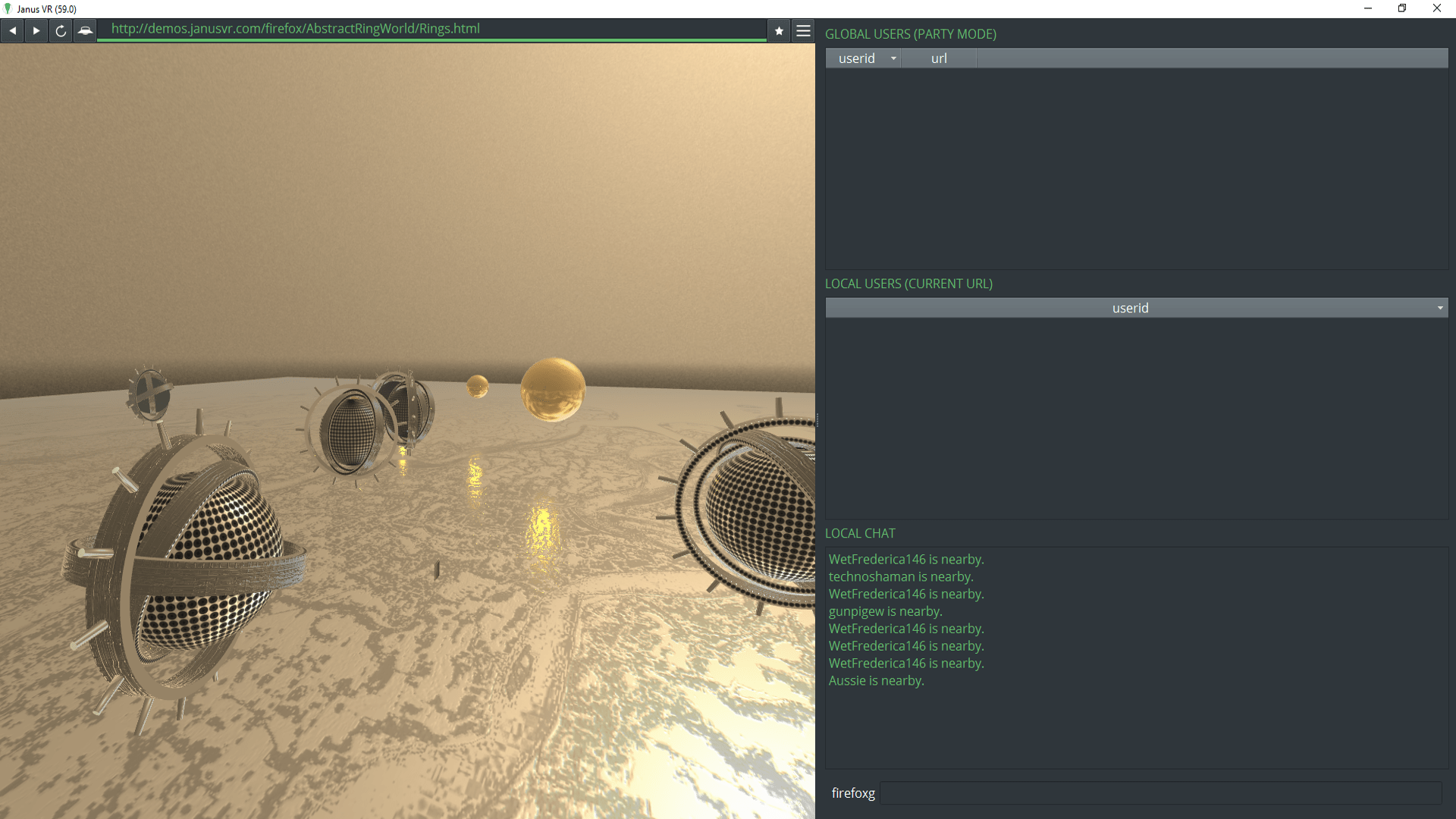
Task: Select the url column header
Action: pos(938,58)
